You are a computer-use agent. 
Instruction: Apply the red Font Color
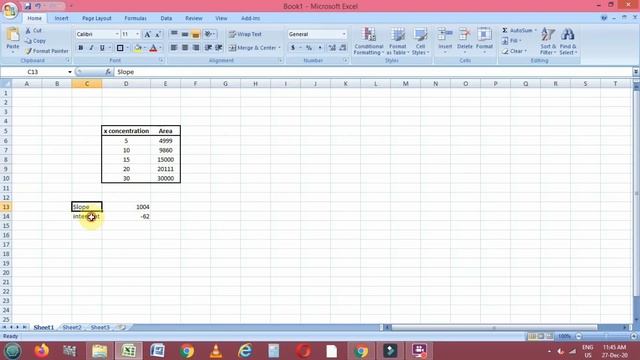click(153, 48)
